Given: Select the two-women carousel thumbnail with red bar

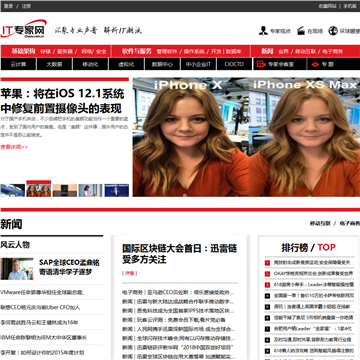Looking at the screenshot, I should point(39,189).
